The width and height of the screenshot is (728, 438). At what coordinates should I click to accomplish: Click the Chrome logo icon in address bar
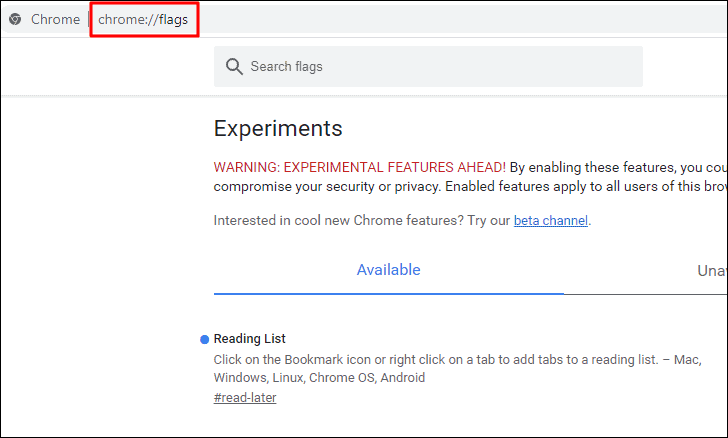[15, 20]
